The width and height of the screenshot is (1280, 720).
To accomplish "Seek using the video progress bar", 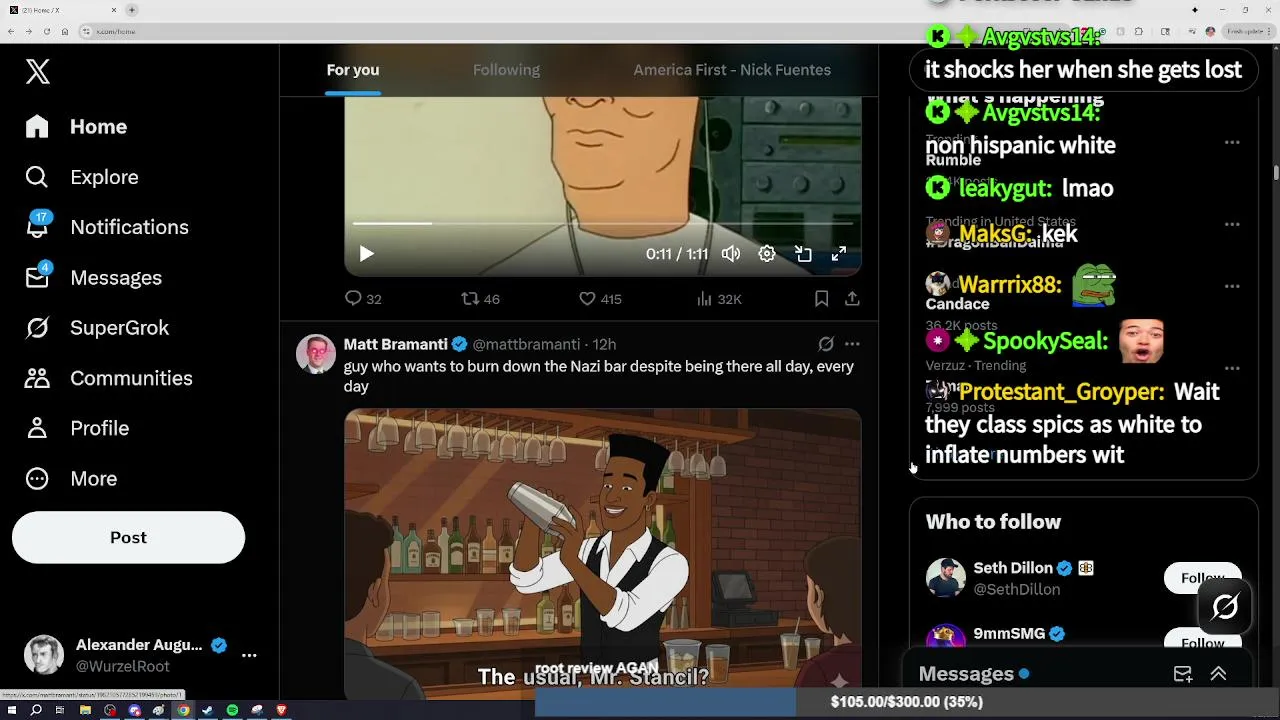I will [x=603, y=223].
